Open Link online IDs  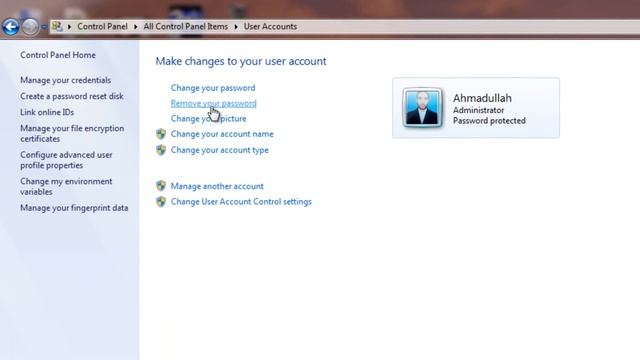47,112
